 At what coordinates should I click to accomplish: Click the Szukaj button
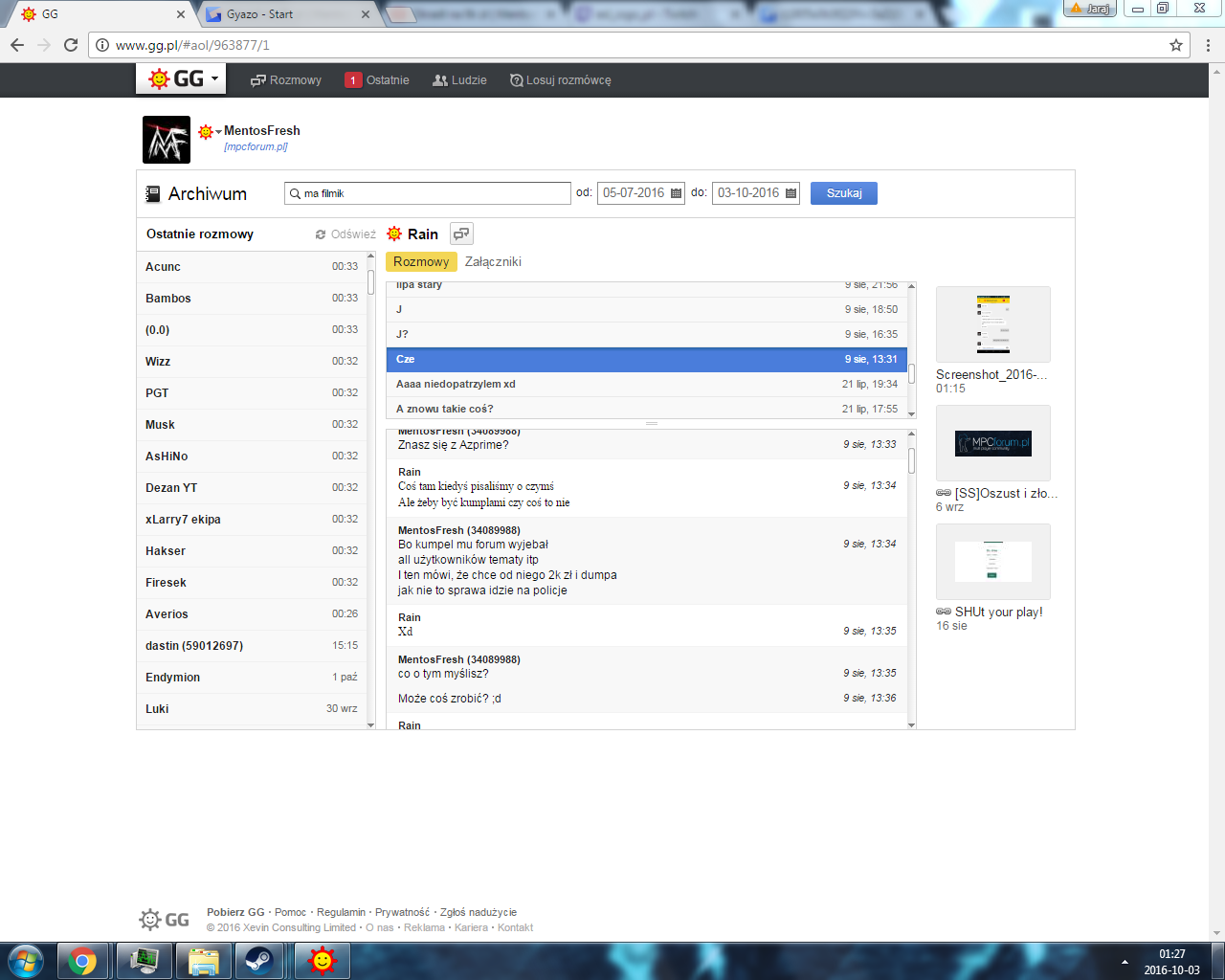point(844,193)
